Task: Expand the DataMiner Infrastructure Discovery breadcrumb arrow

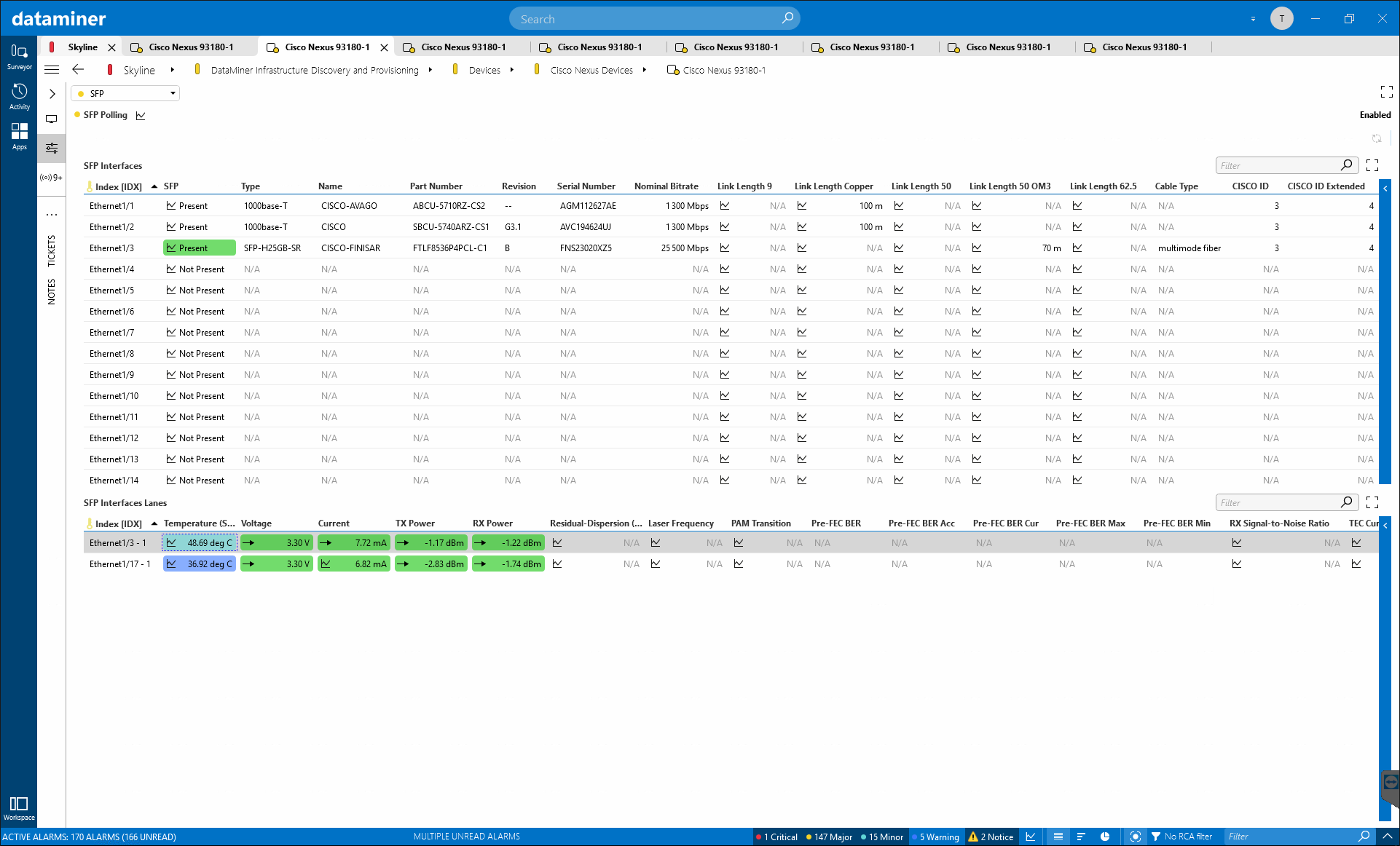Action: (x=430, y=71)
